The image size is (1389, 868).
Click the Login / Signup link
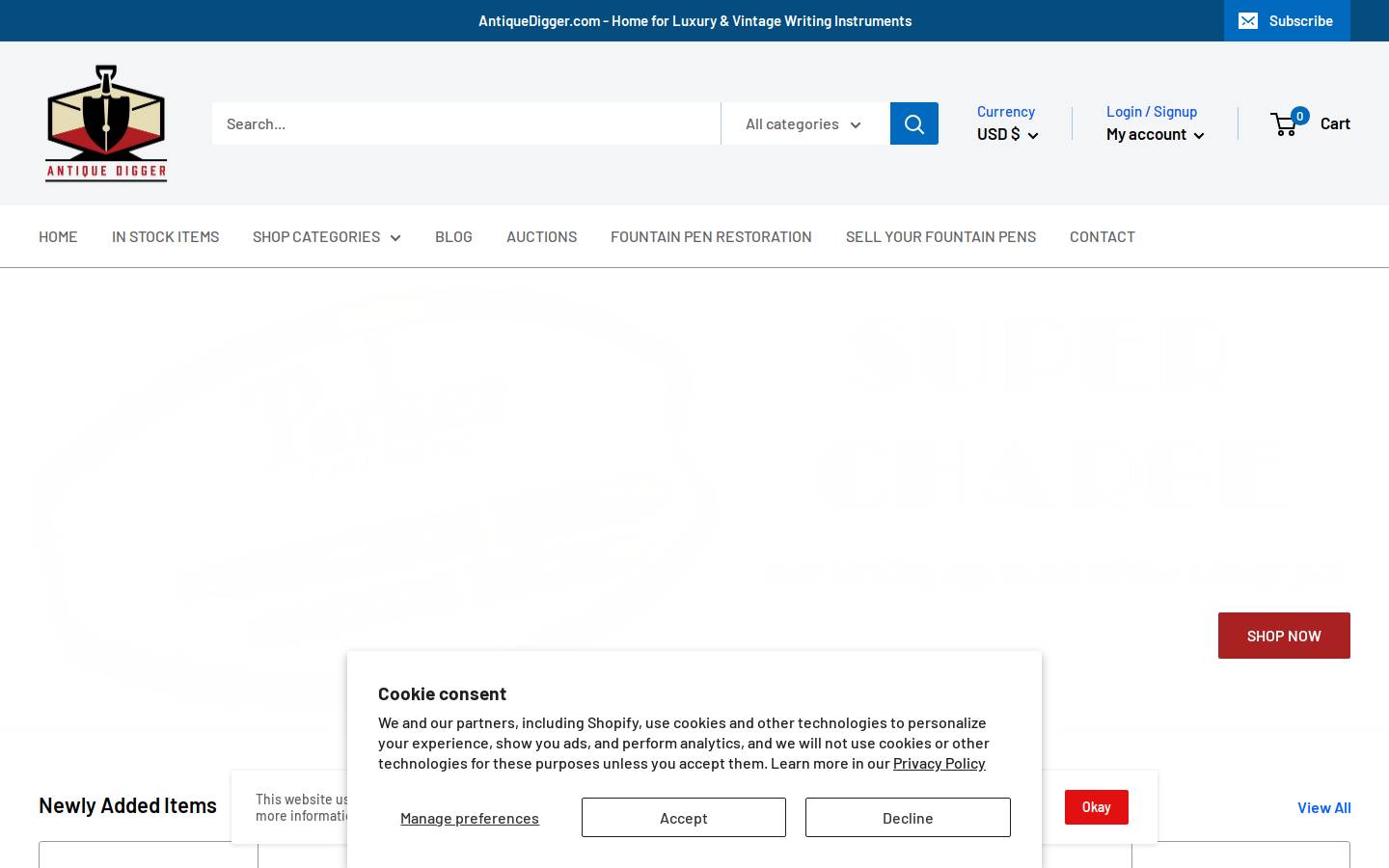(1152, 111)
